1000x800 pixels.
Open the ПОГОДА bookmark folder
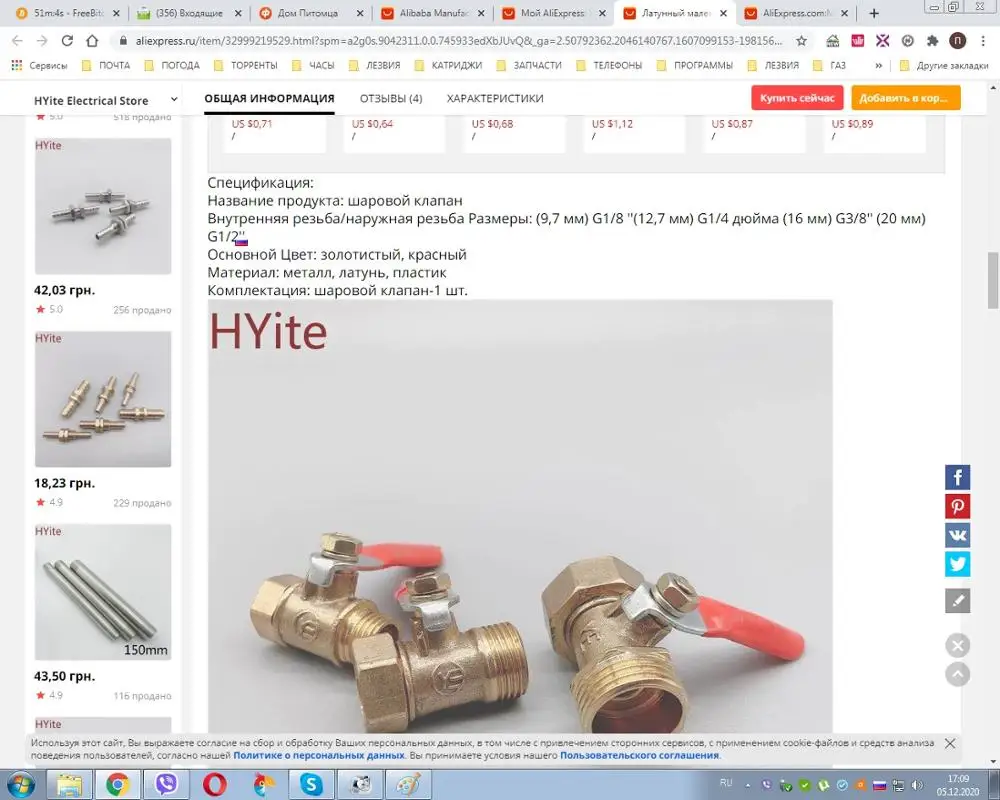tap(172, 65)
